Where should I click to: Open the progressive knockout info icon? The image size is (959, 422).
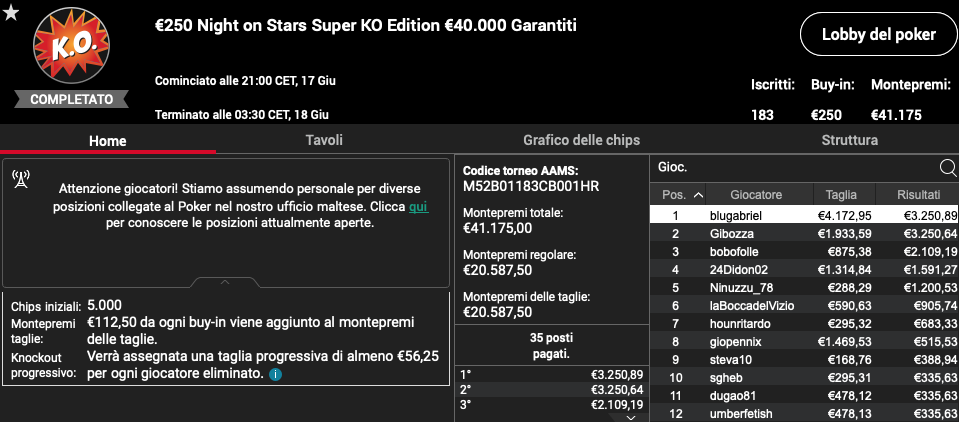[276, 374]
